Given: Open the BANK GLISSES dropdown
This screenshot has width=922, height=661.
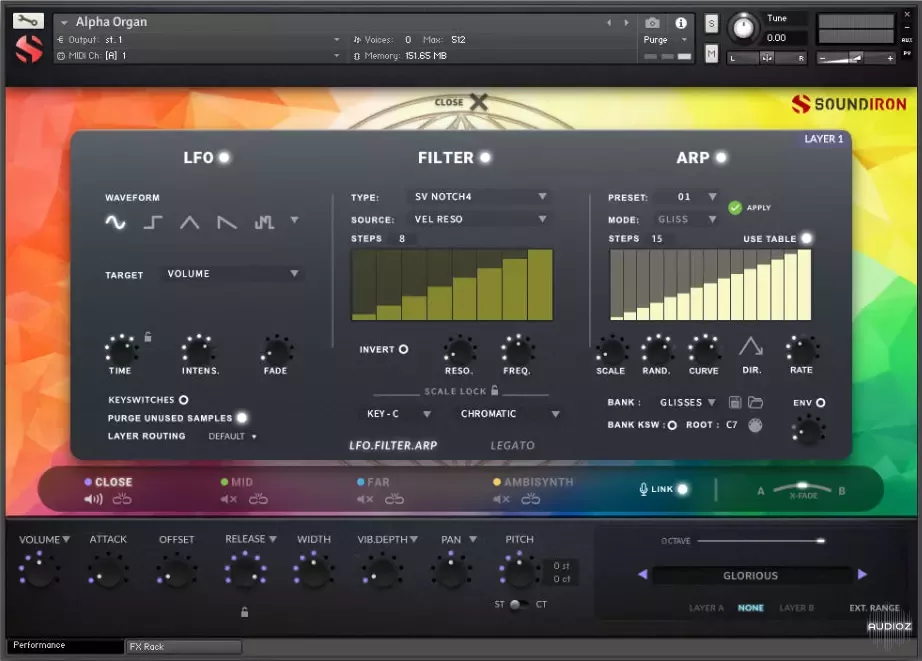Looking at the screenshot, I should pos(687,403).
